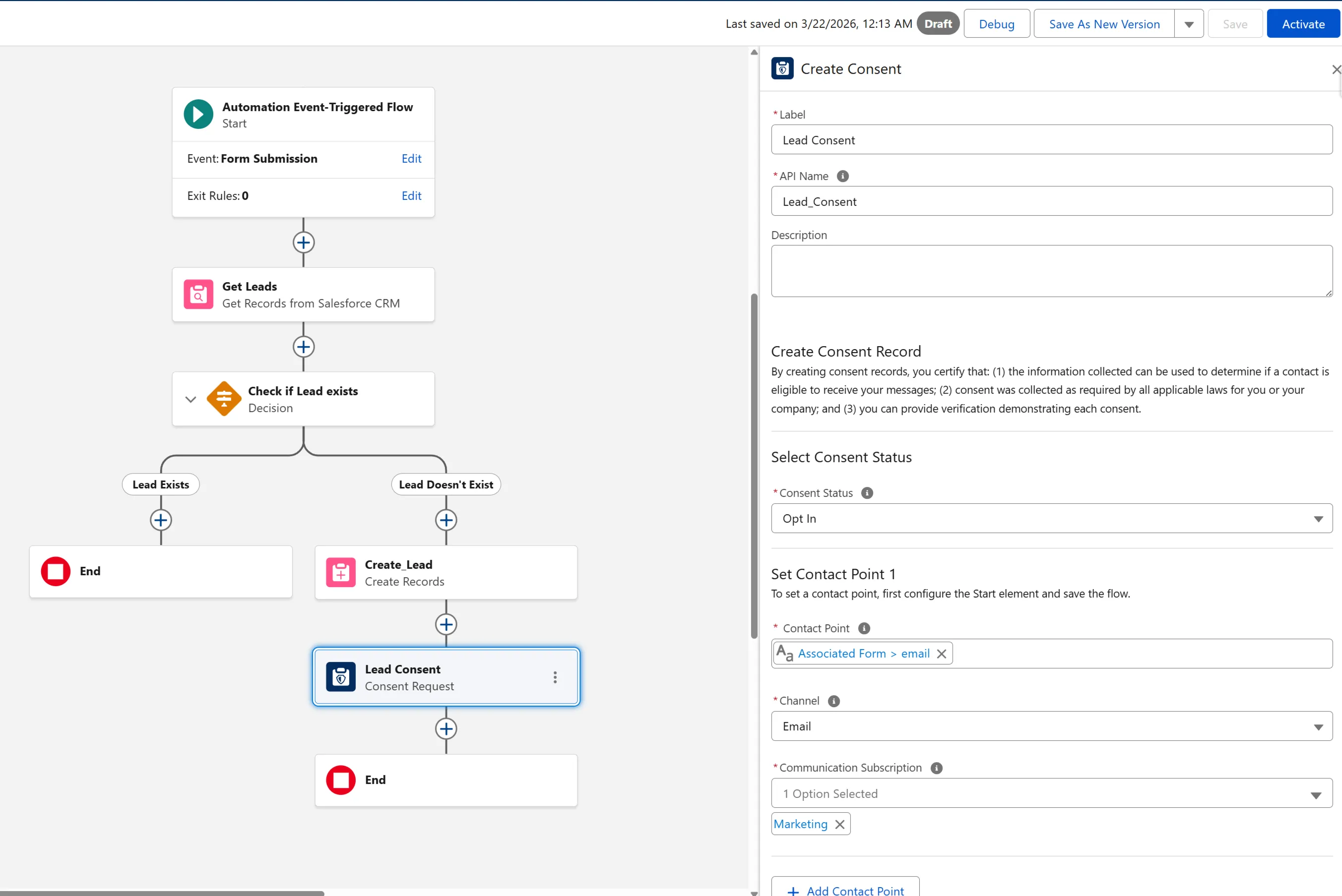This screenshot has width=1342, height=896.
Task: Click the Marketing pill label
Action: pyautogui.click(x=800, y=824)
